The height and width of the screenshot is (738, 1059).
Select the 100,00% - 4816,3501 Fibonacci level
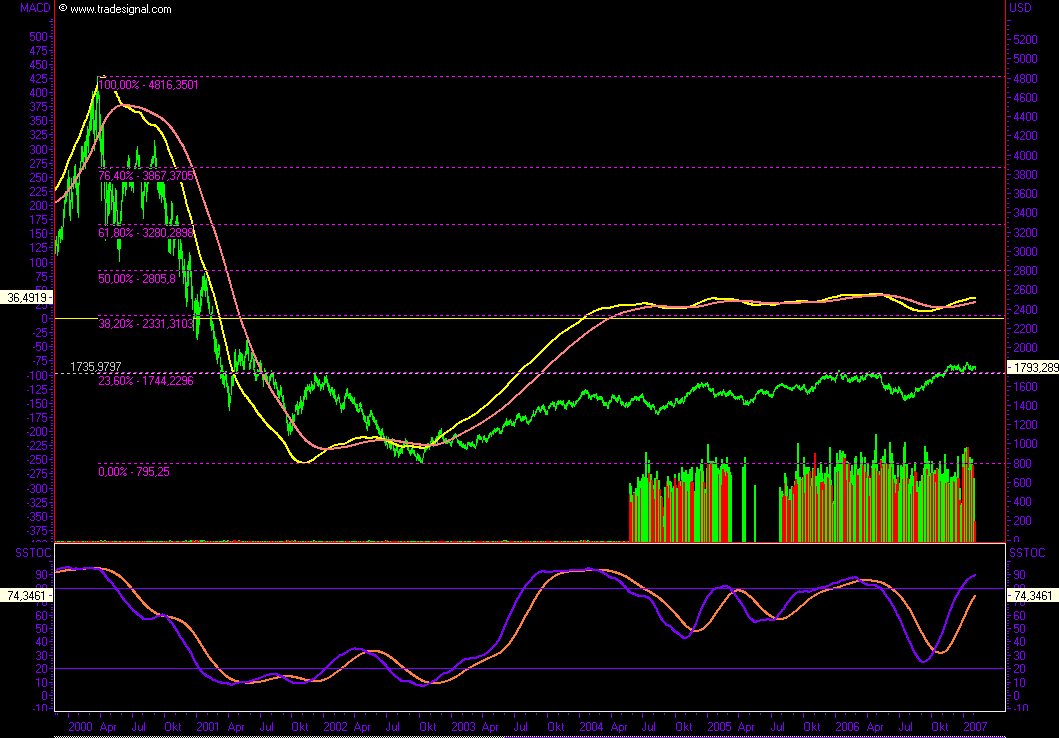[148, 85]
